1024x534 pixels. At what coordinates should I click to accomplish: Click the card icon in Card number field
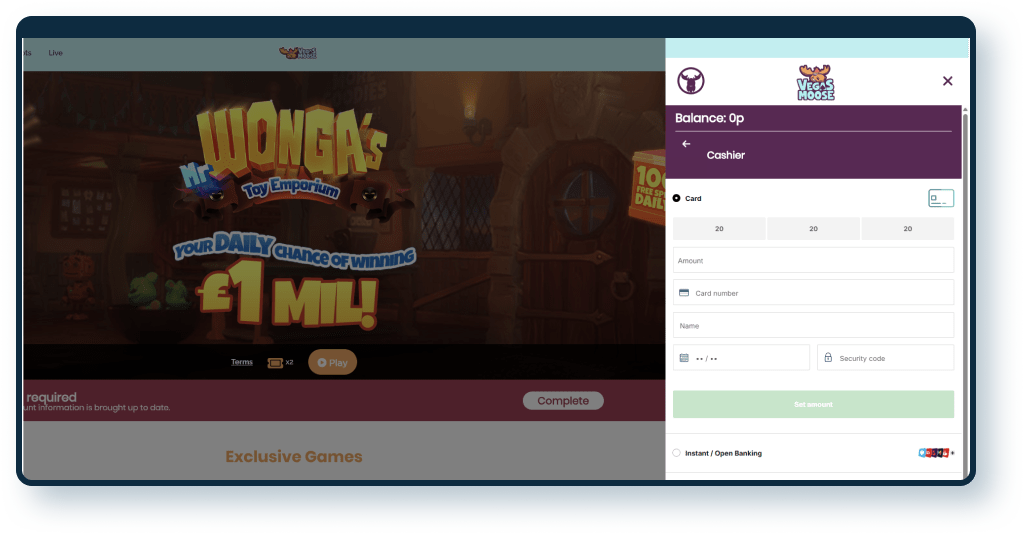[684, 292]
